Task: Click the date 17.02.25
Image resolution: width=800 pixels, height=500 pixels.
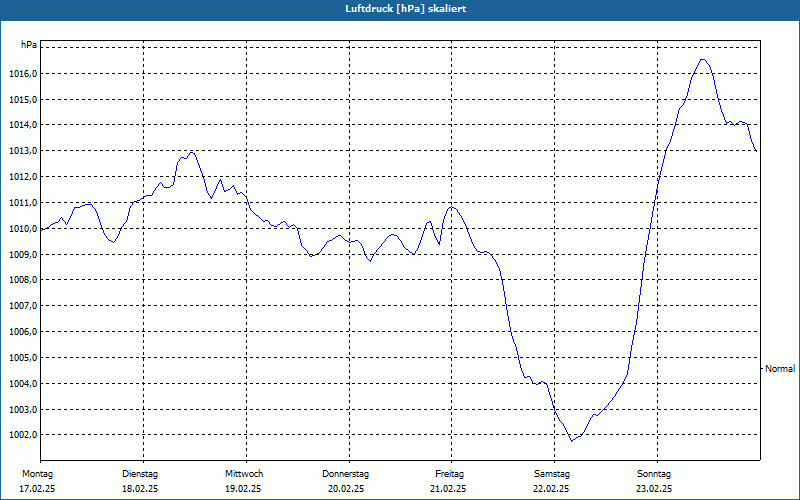Action: pos(37,489)
